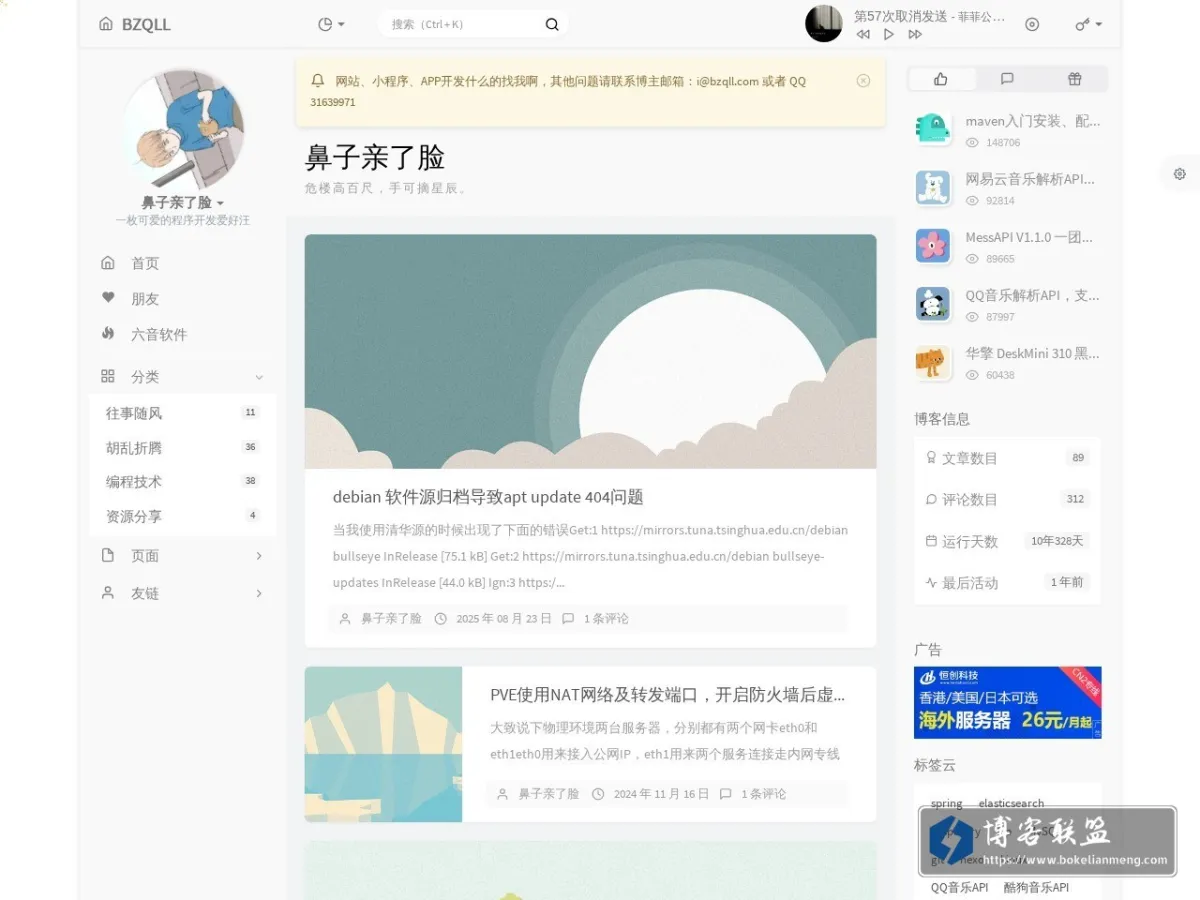1200x900 pixels.
Task: Skip to next track in music player
Action: 915,34
